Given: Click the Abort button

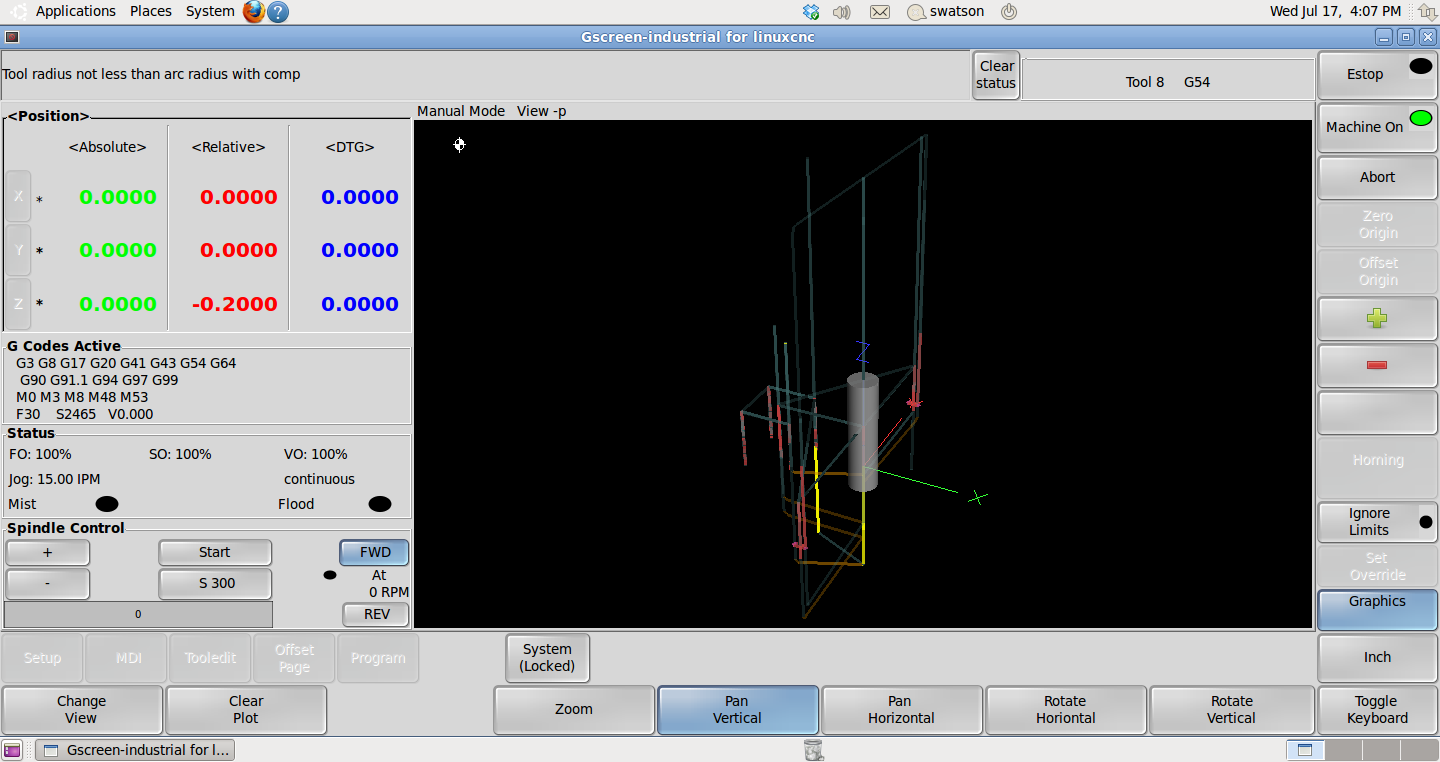Looking at the screenshot, I should pos(1377,177).
